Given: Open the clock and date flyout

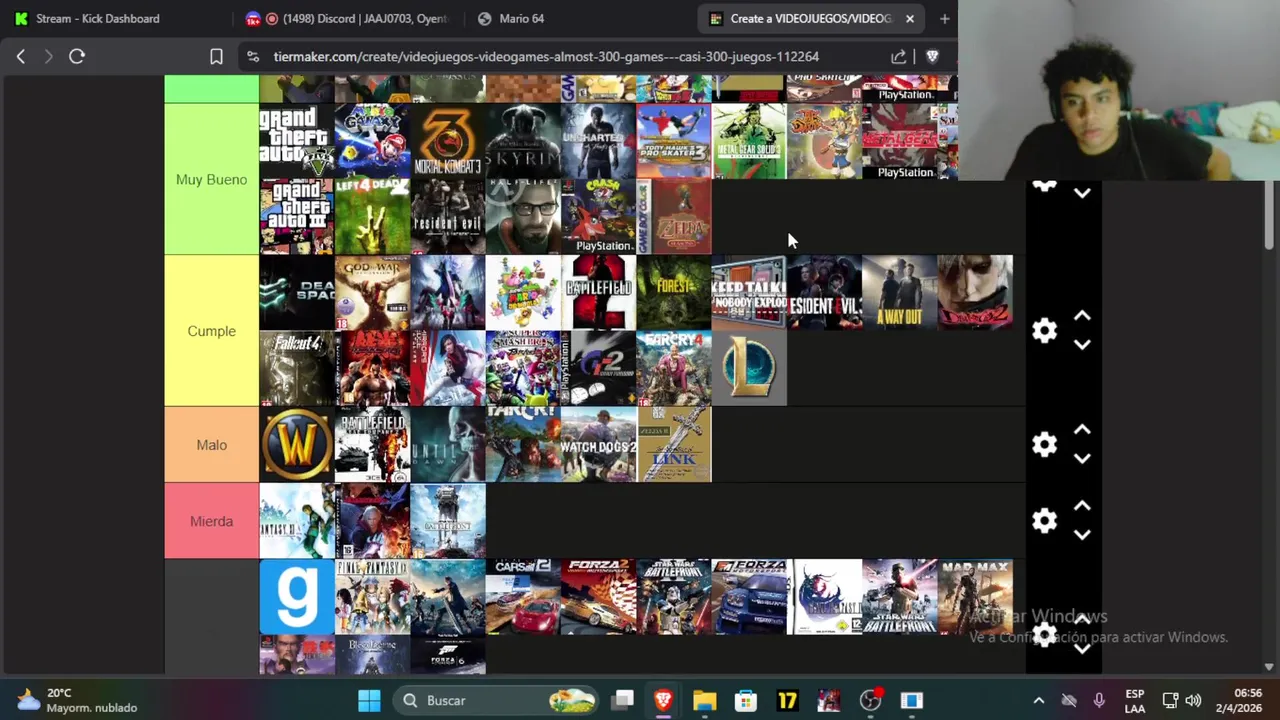Looking at the screenshot, I should pos(1239,701).
